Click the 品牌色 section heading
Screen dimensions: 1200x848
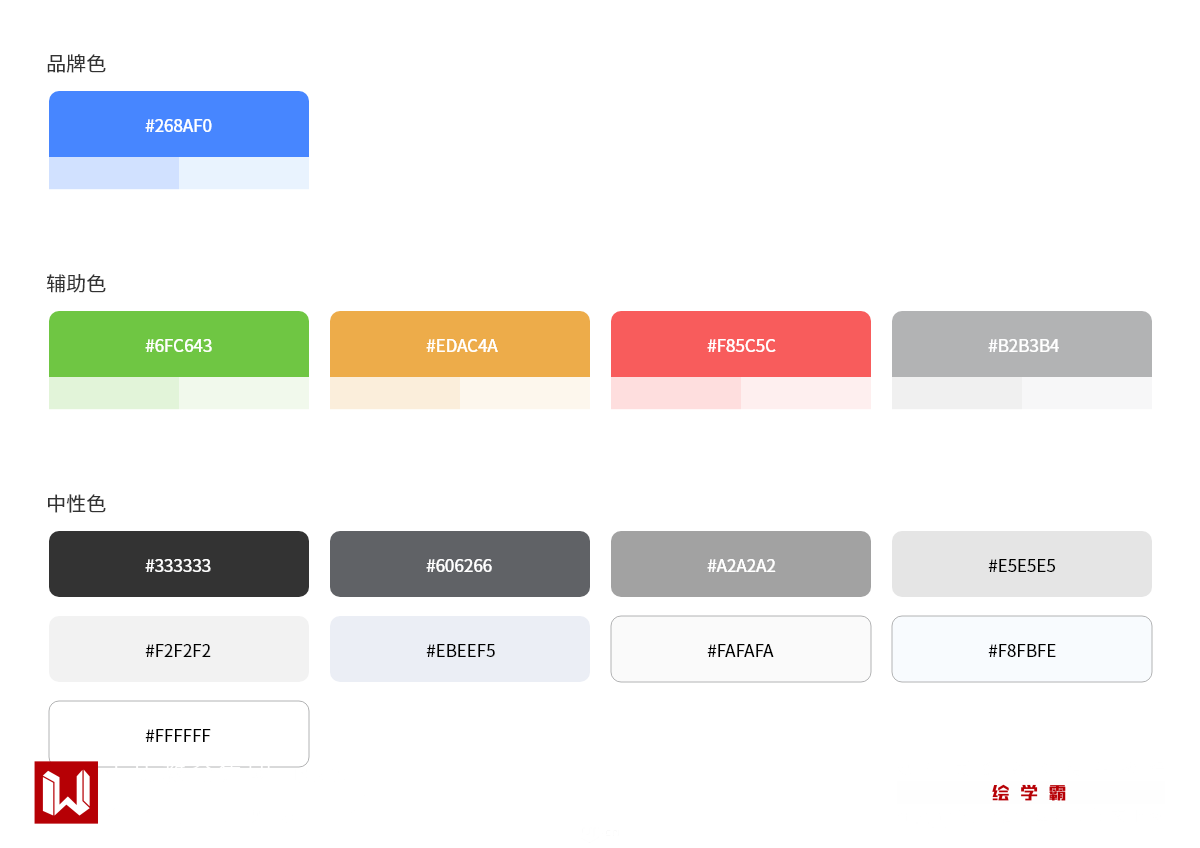tap(76, 64)
